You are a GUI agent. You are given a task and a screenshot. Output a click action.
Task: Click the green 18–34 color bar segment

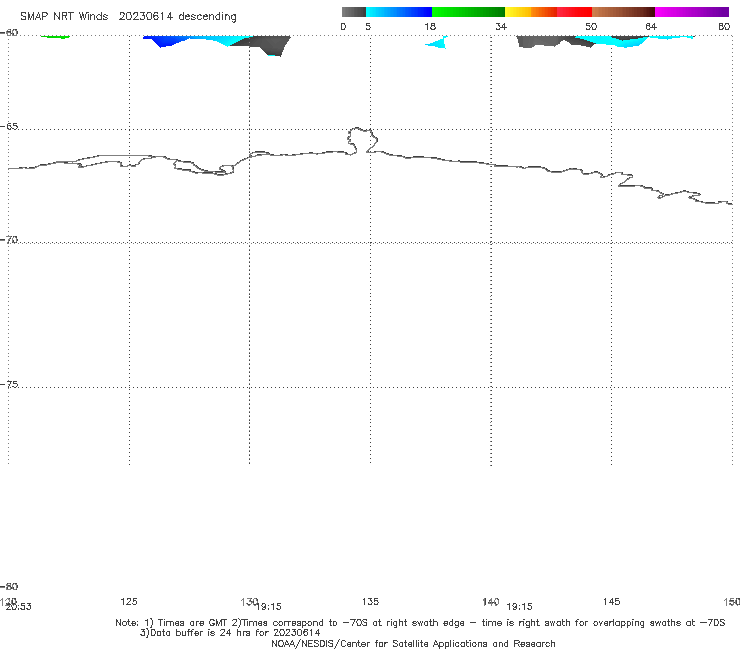468,12
